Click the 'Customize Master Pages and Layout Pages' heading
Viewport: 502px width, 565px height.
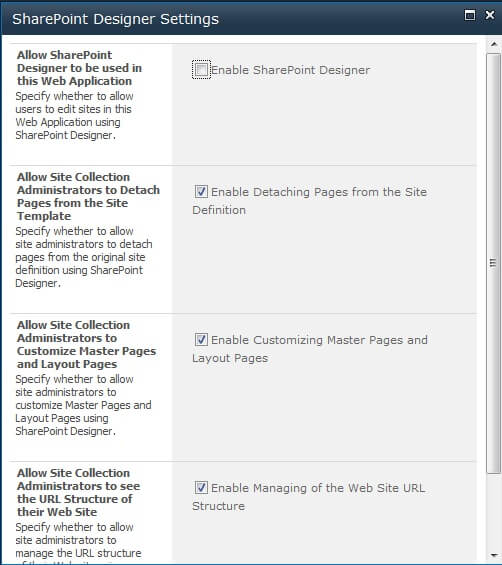click(x=86, y=344)
